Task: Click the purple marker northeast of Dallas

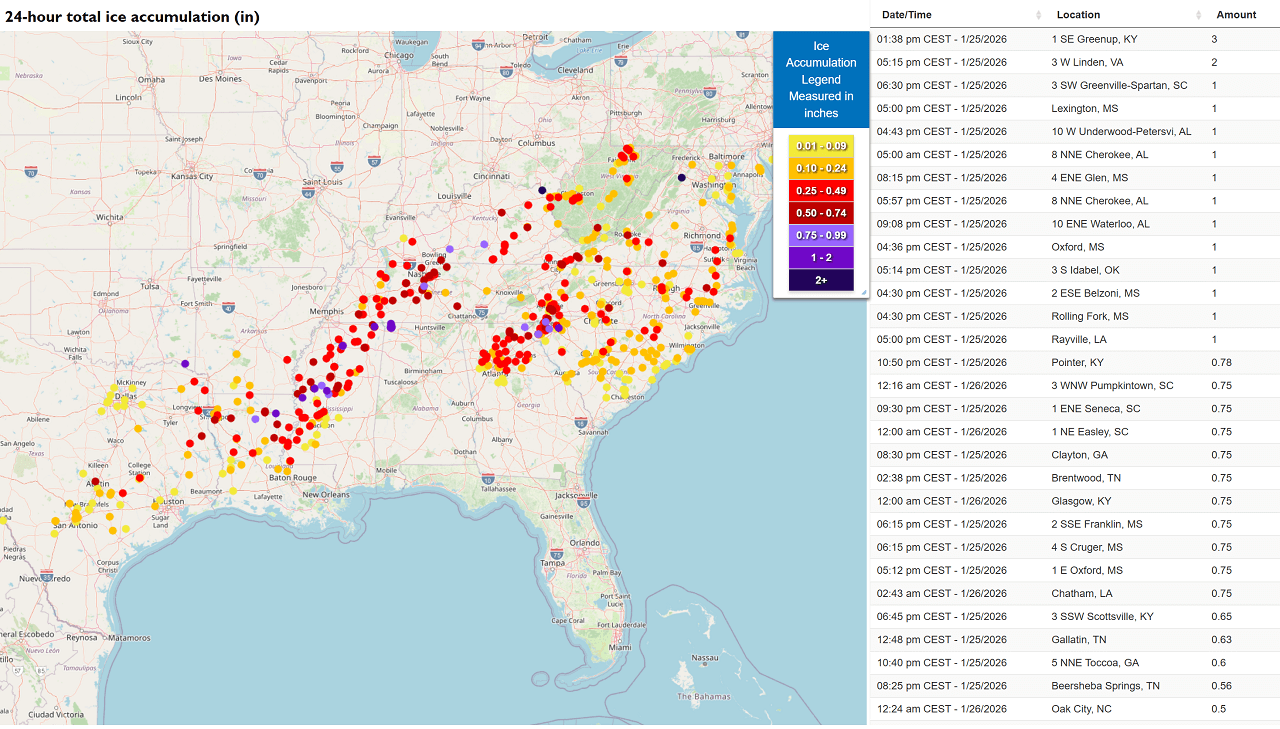Action: [x=185, y=364]
